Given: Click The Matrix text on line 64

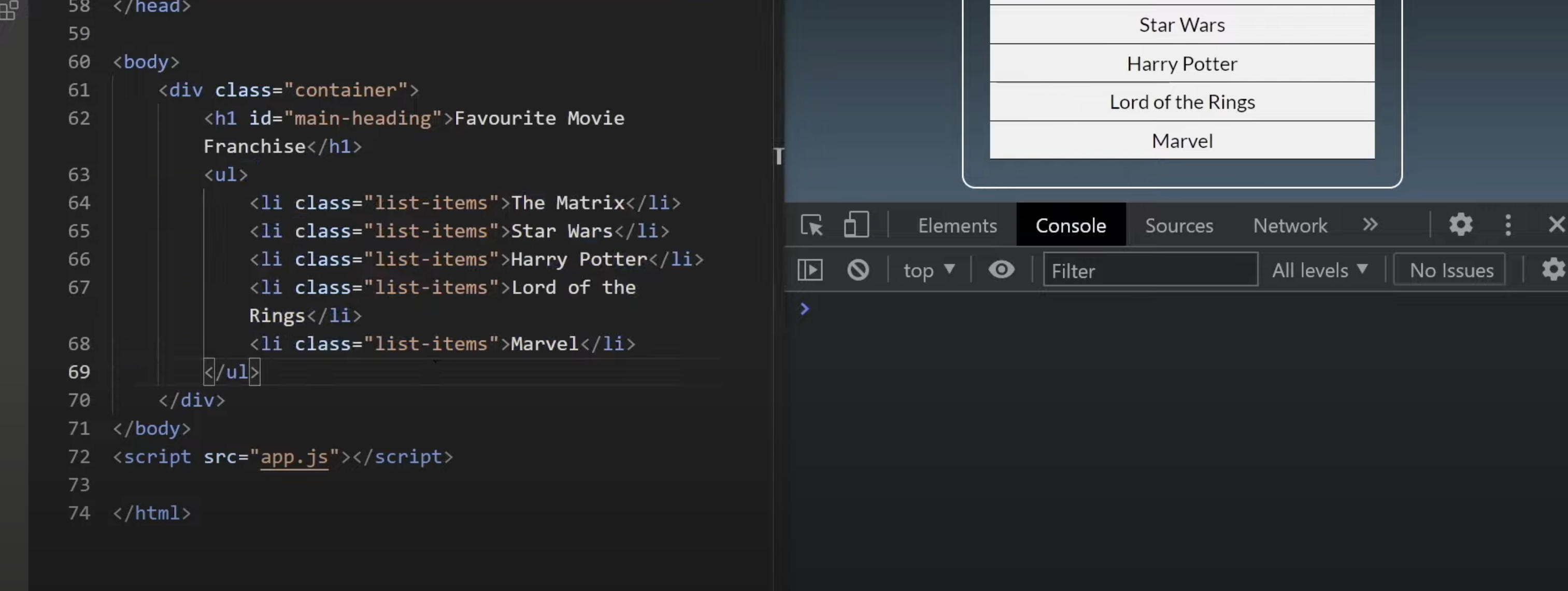Looking at the screenshot, I should (x=568, y=203).
